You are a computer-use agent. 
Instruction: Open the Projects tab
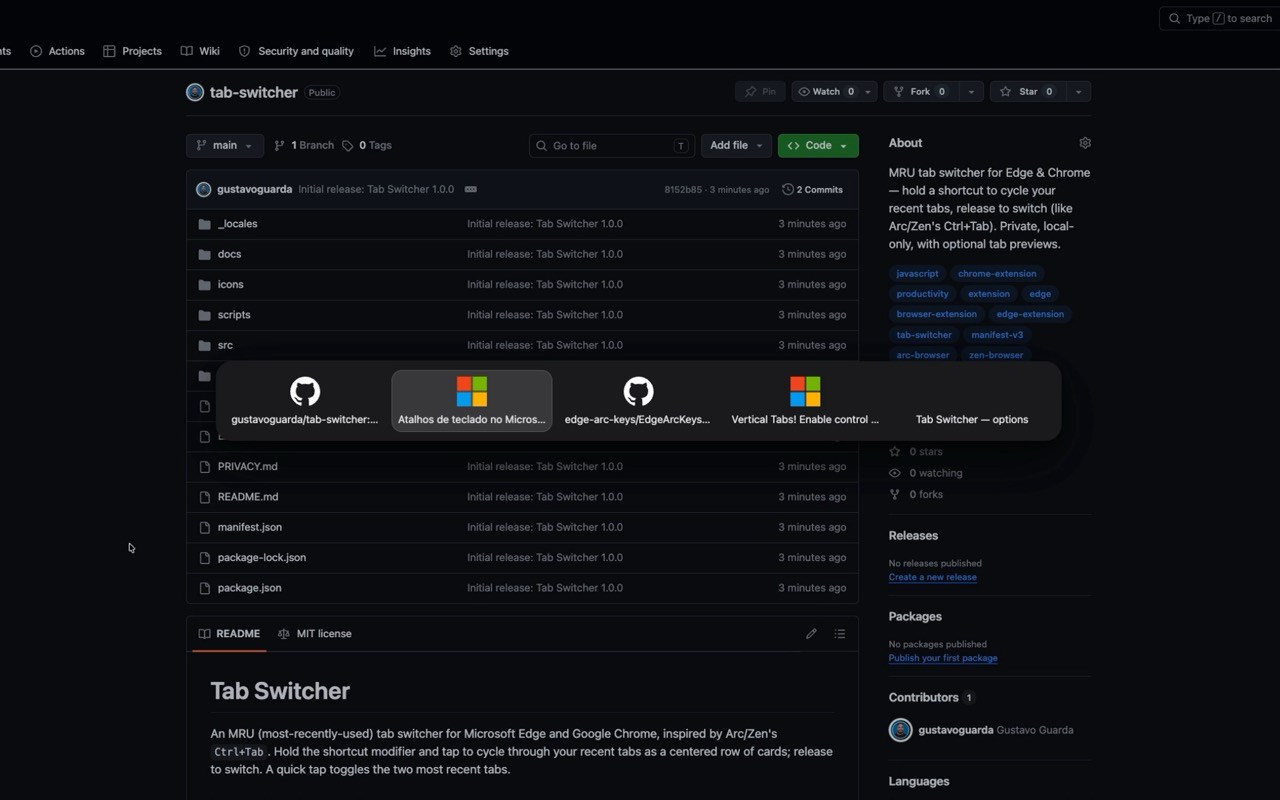[132, 51]
